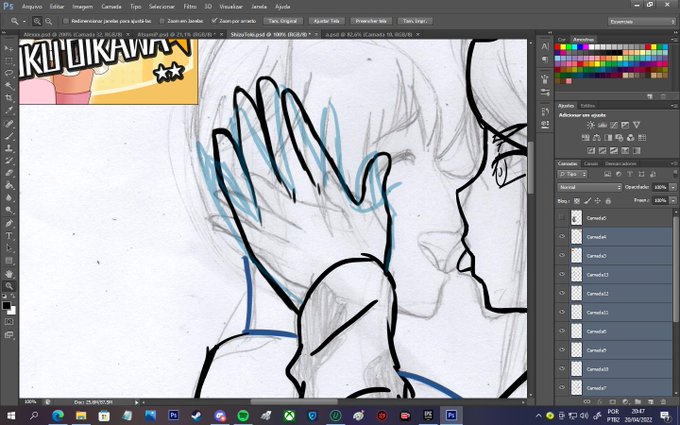Select the Eraser tool
The height and width of the screenshot is (425, 680).
coord(9,173)
